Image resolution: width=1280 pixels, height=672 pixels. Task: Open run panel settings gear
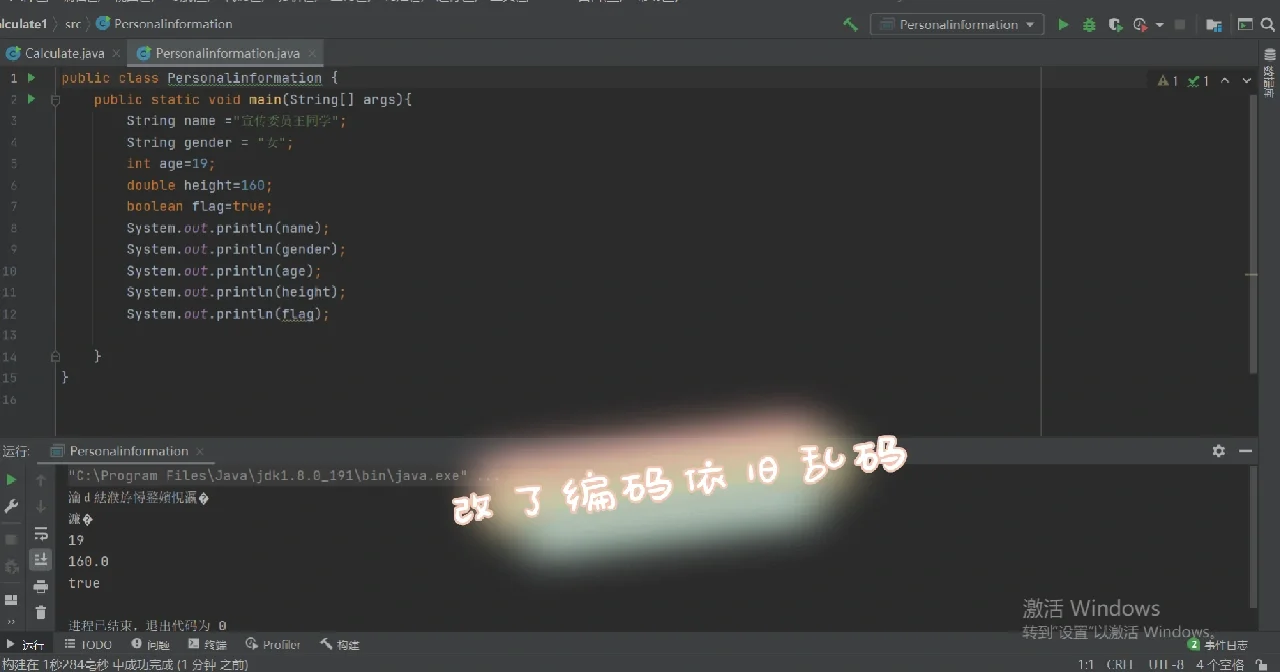pyautogui.click(x=1218, y=451)
